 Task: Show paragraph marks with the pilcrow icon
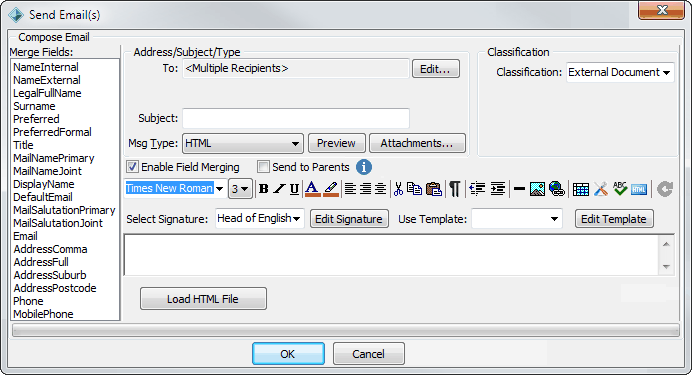pos(455,189)
